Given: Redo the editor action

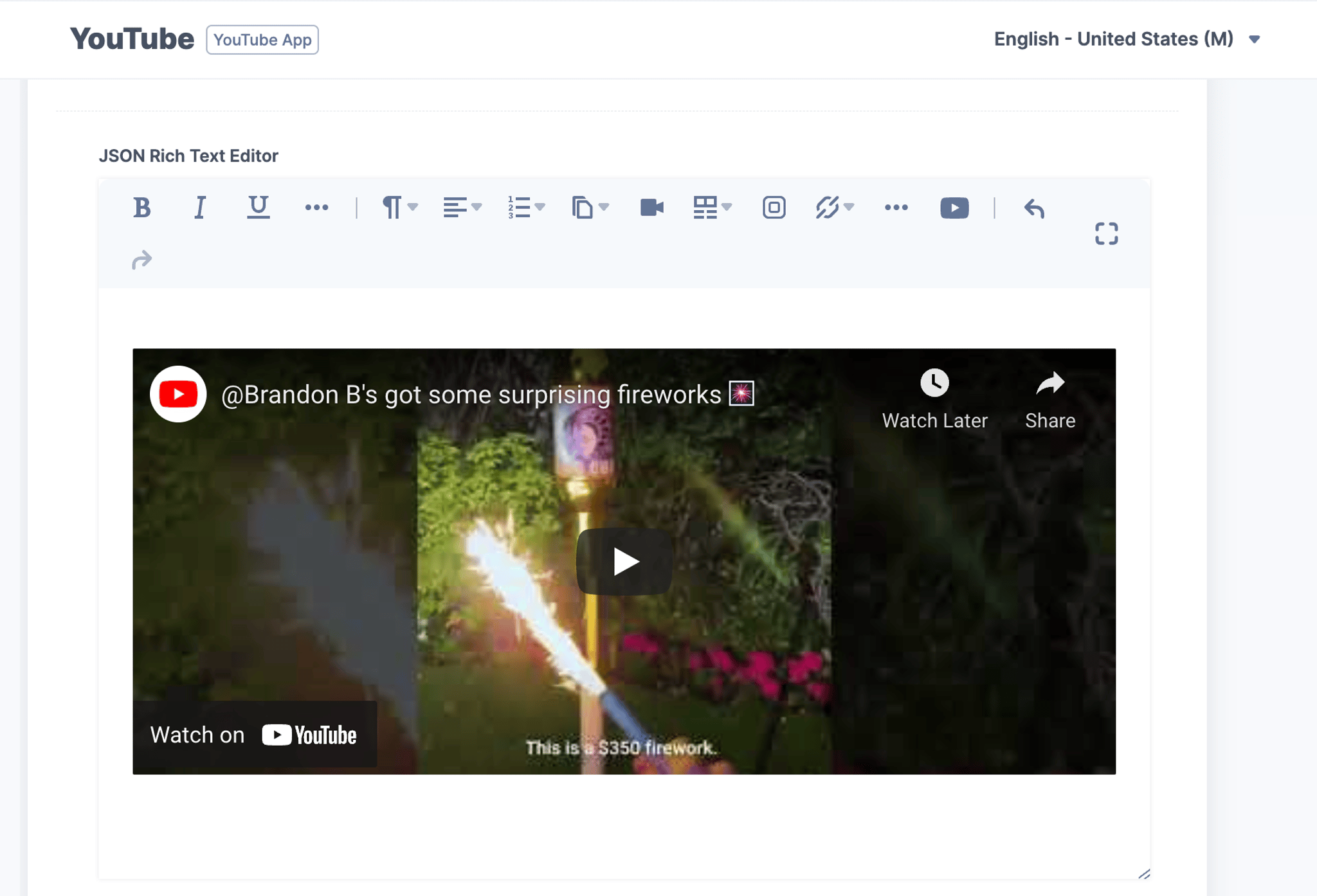Looking at the screenshot, I should click(141, 260).
